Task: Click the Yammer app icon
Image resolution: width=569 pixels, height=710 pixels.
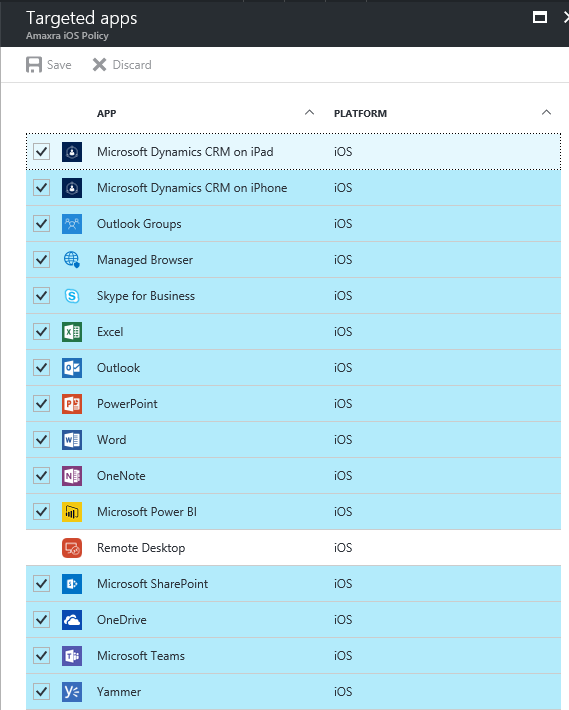Action: coord(72,692)
